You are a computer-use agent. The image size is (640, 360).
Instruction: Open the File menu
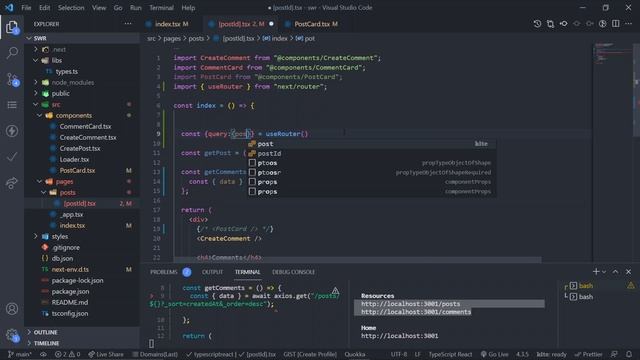tap(26, 8)
